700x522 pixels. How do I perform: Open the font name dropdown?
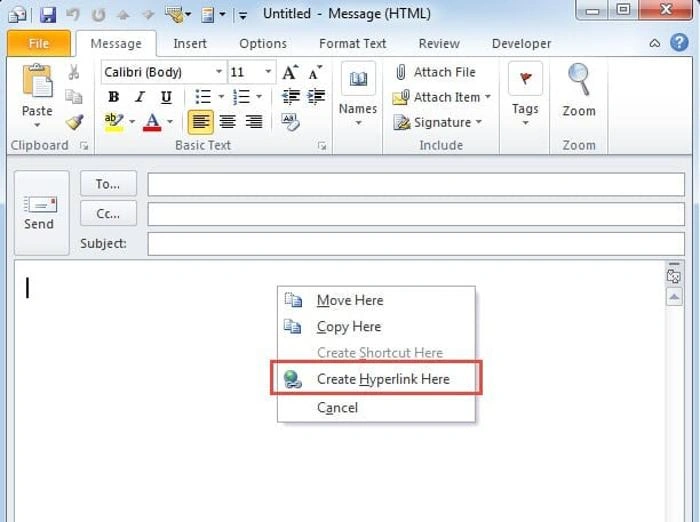pyautogui.click(x=219, y=72)
